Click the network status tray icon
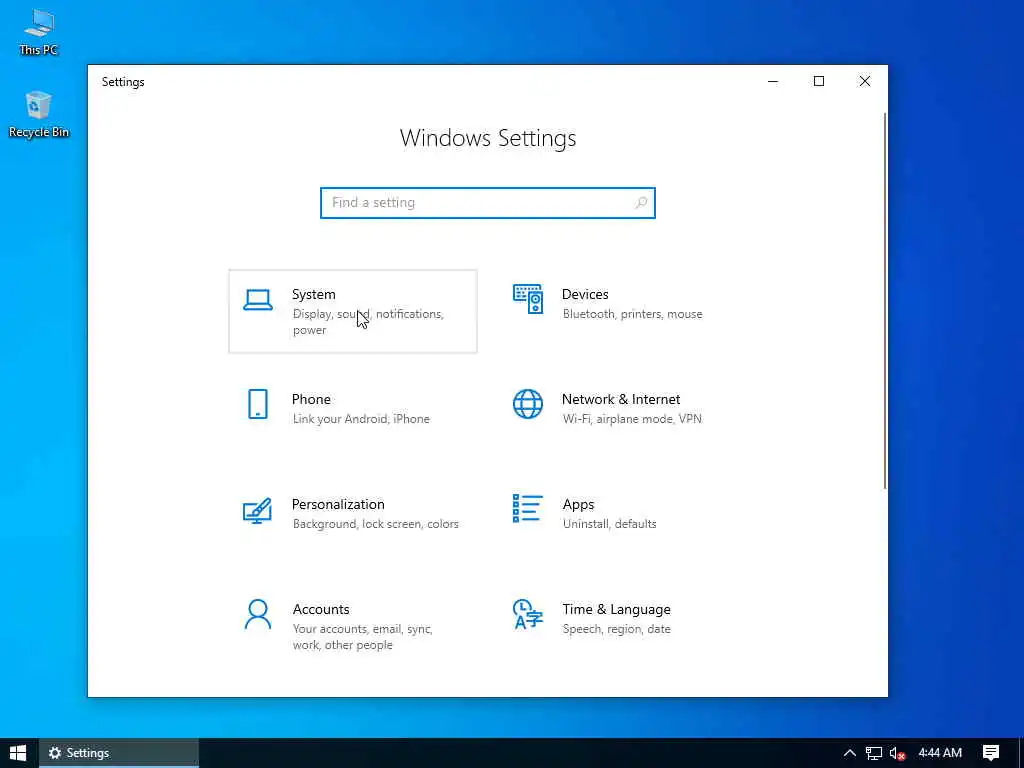Image resolution: width=1024 pixels, height=768 pixels. 874,754
